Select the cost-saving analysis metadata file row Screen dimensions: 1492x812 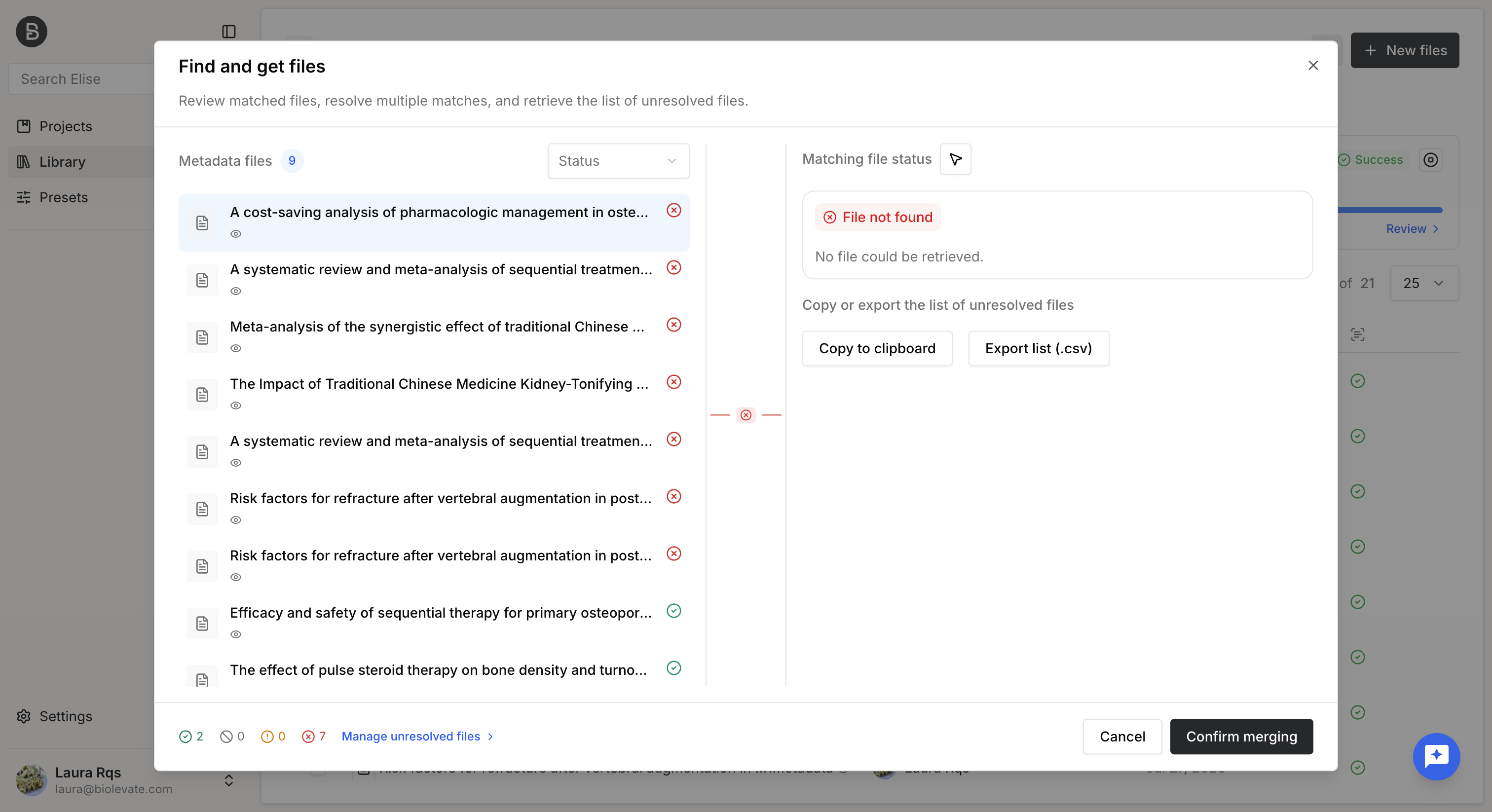[434, 223]
